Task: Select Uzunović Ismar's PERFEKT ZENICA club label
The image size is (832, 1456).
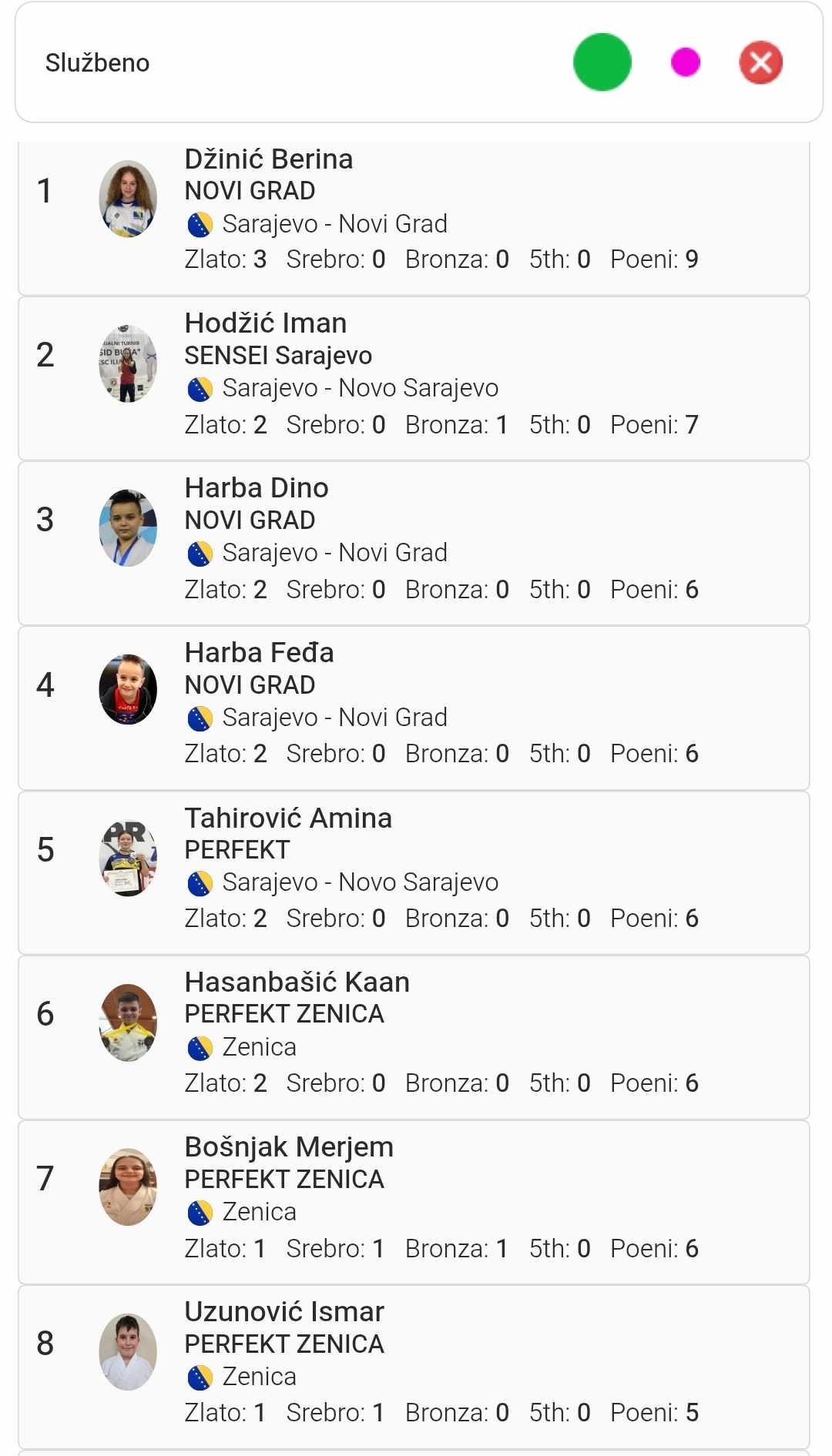Action: pos(283,1344)
